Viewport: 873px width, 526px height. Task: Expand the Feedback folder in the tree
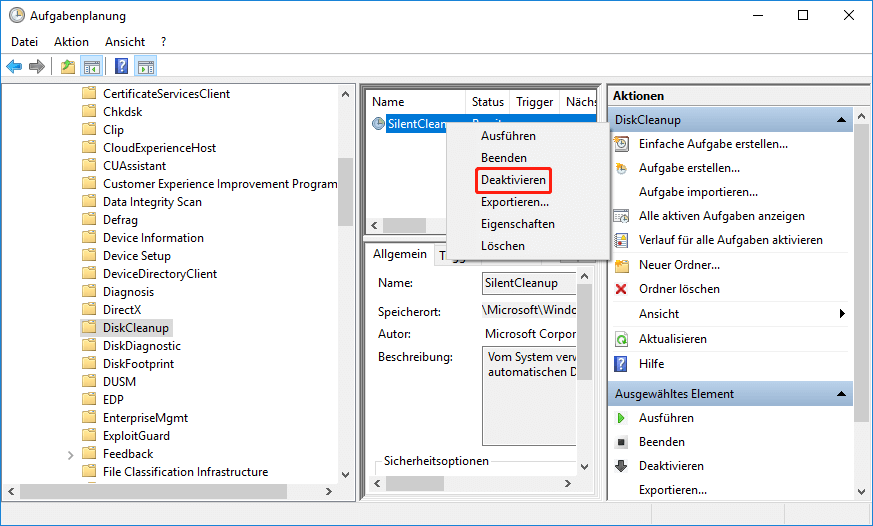71,454
